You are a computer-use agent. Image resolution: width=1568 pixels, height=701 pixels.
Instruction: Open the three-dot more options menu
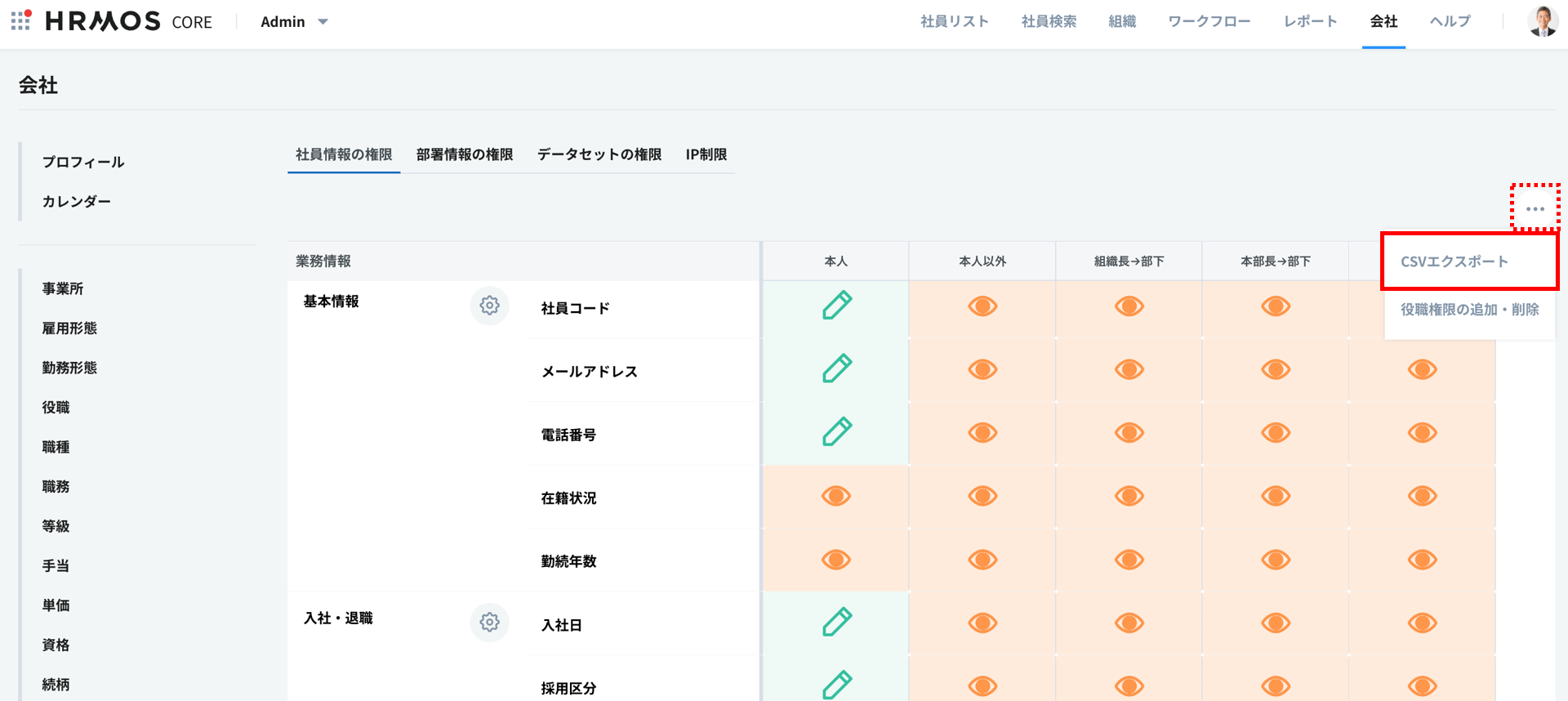coord(1535,209)
